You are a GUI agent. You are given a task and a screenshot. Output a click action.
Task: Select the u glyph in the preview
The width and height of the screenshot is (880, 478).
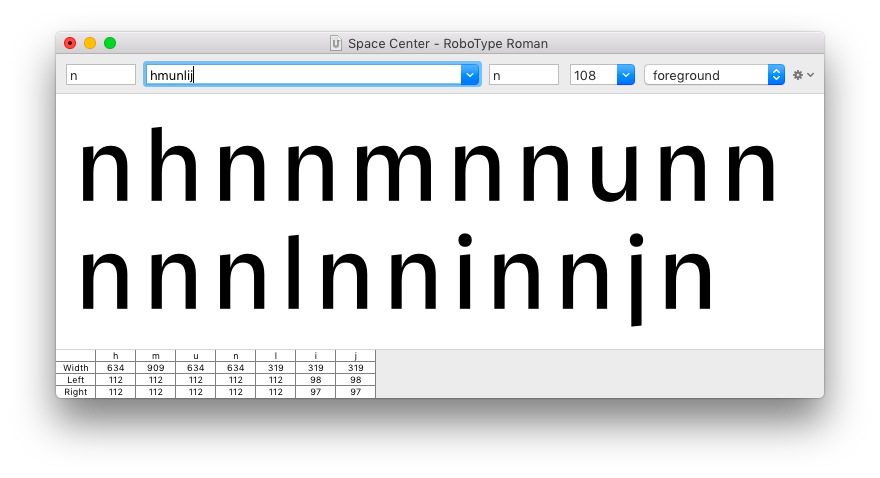[x=614, y=173]
